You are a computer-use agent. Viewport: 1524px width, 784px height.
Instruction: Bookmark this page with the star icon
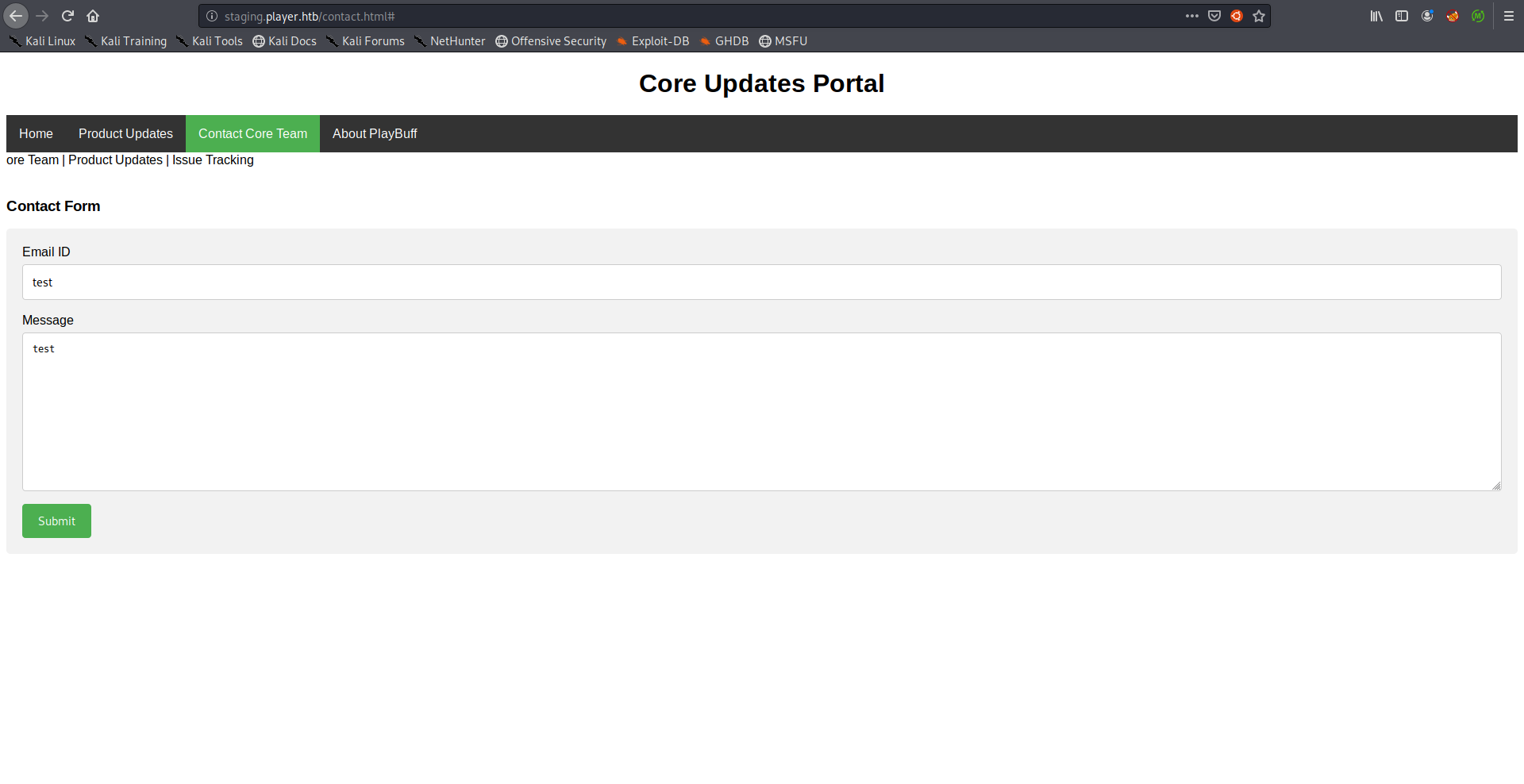pos(1259,16)
